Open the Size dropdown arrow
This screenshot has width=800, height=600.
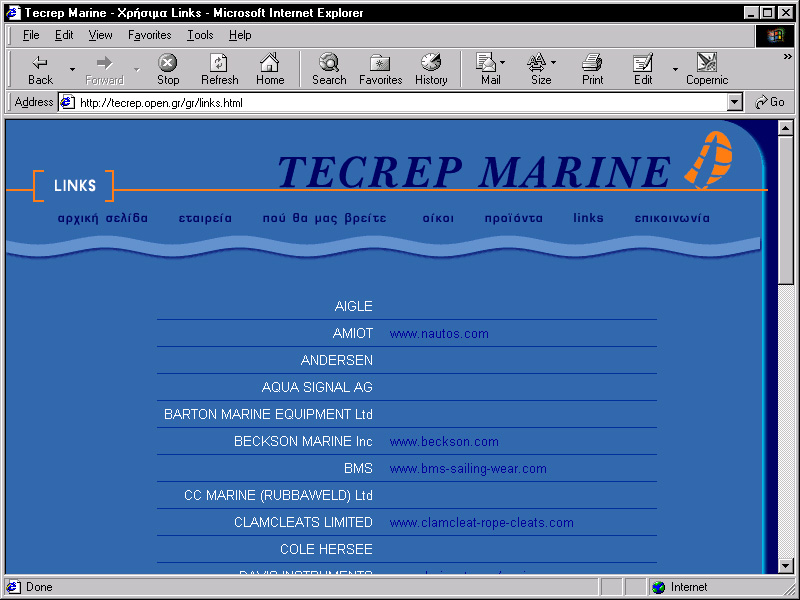click(x=554, y=62)
